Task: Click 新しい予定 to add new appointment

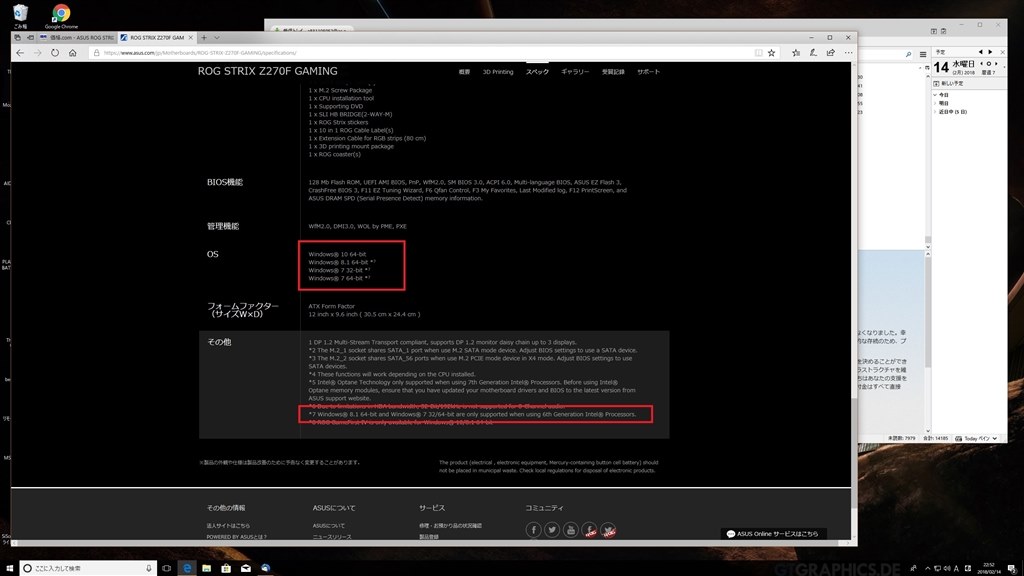Action: (x=948, y=84)
